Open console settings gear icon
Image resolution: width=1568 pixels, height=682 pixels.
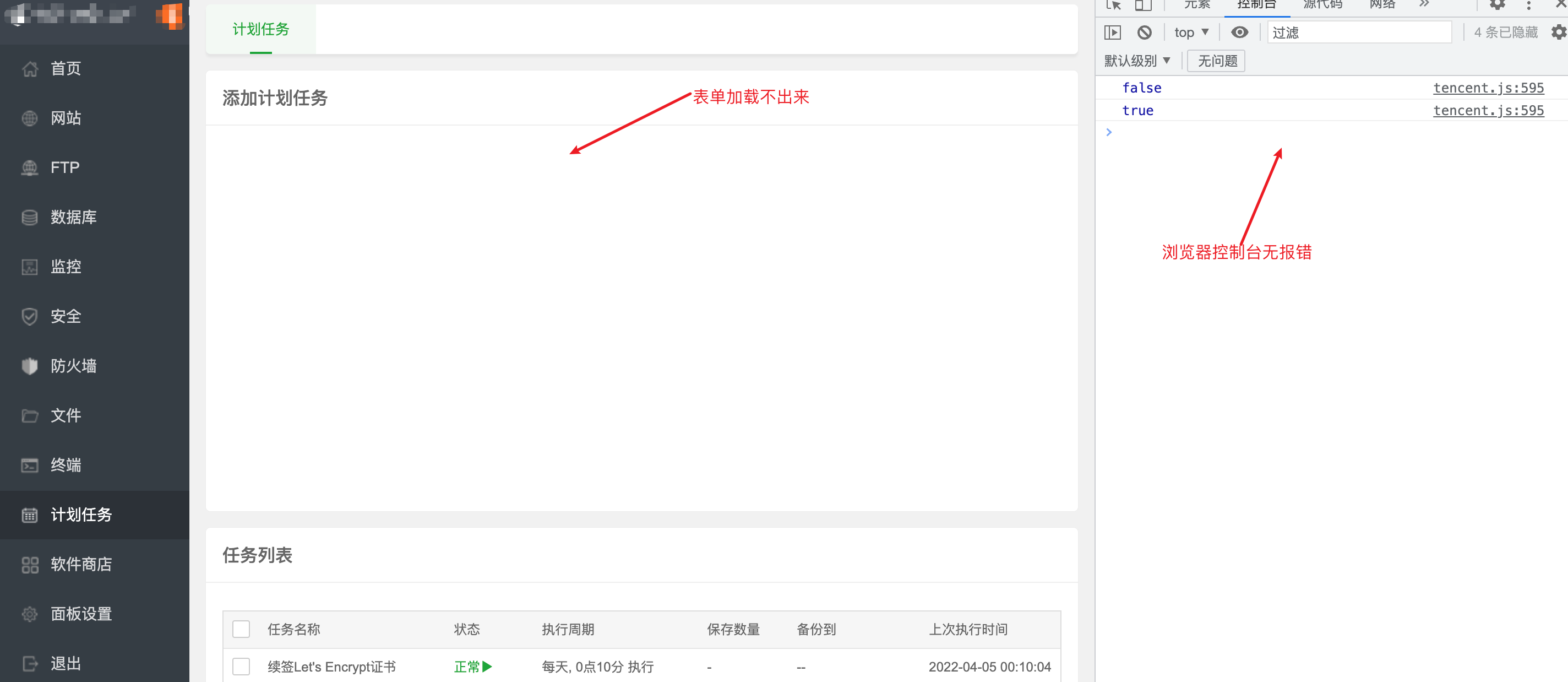1558,33
